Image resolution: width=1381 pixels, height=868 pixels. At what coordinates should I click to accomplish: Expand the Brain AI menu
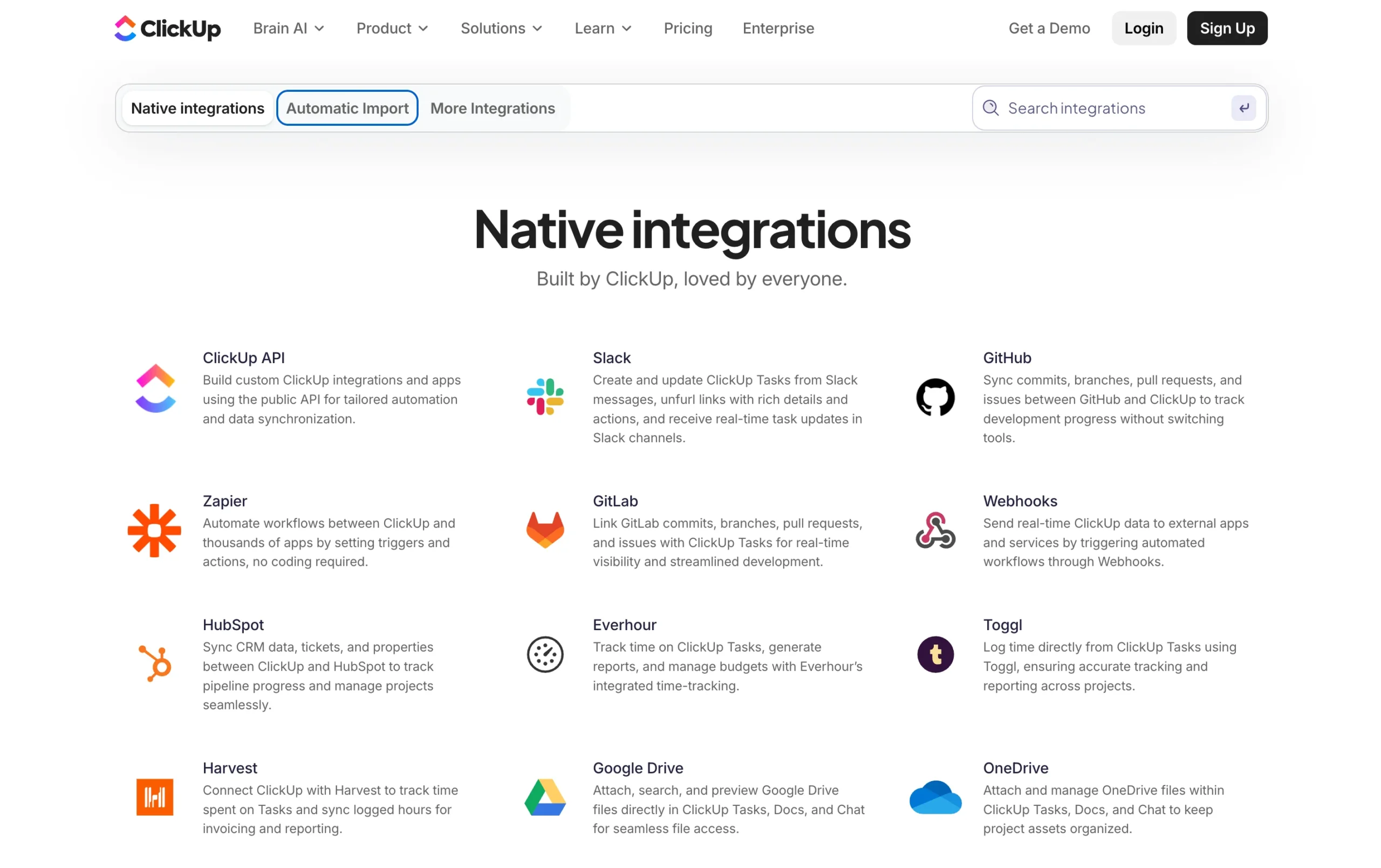[x=289, y=28]
